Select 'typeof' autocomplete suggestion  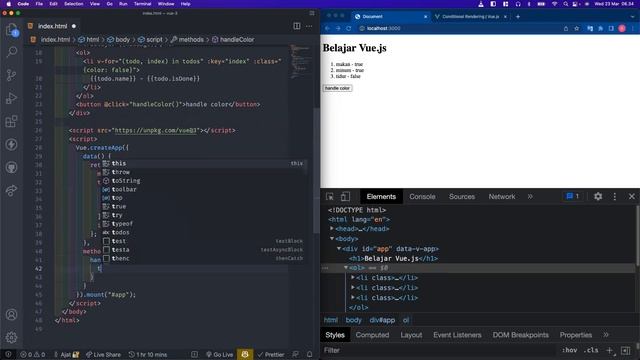click(203, 224)
